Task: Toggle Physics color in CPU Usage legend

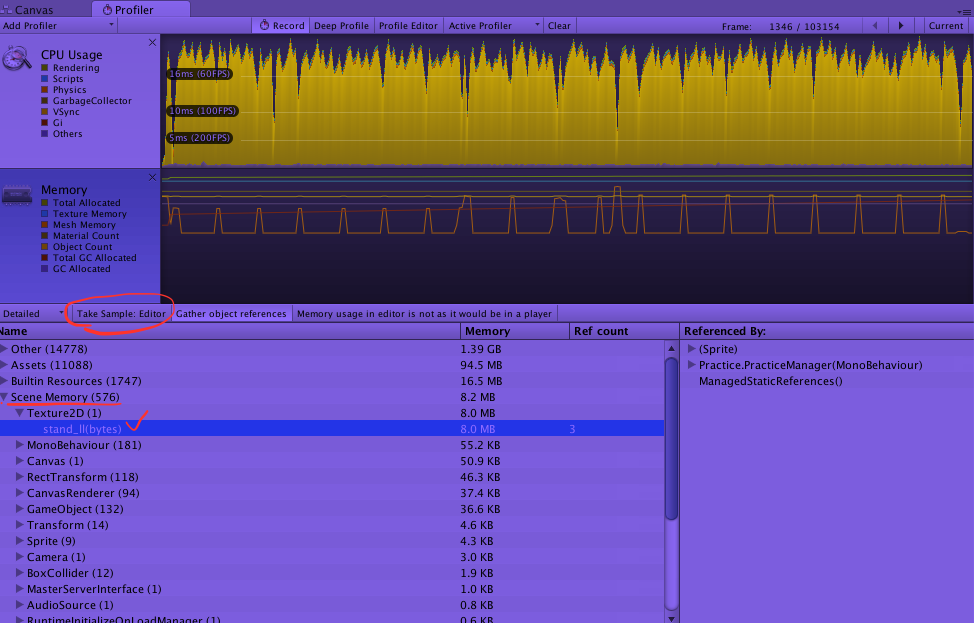Action: coord(45,90)
